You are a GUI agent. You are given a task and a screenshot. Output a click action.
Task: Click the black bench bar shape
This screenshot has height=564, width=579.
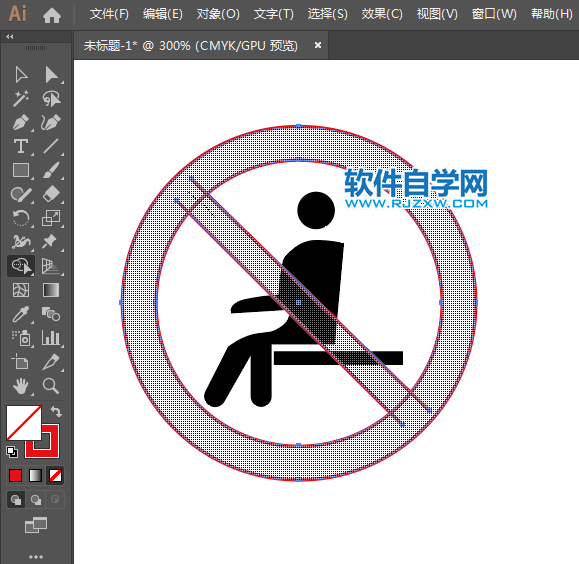coord(338,358)
